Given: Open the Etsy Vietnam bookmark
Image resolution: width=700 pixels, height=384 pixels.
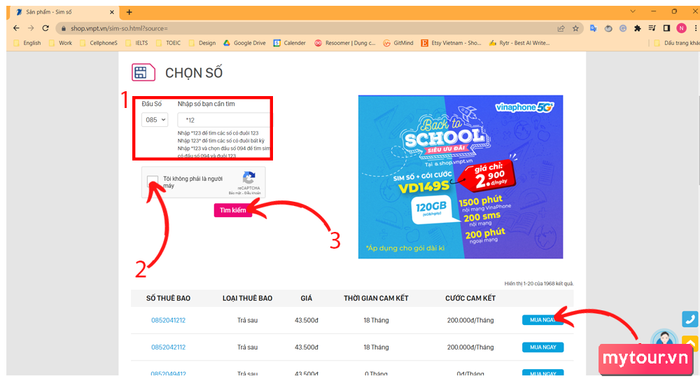Looking at the screenshot, I should point(452,43).
